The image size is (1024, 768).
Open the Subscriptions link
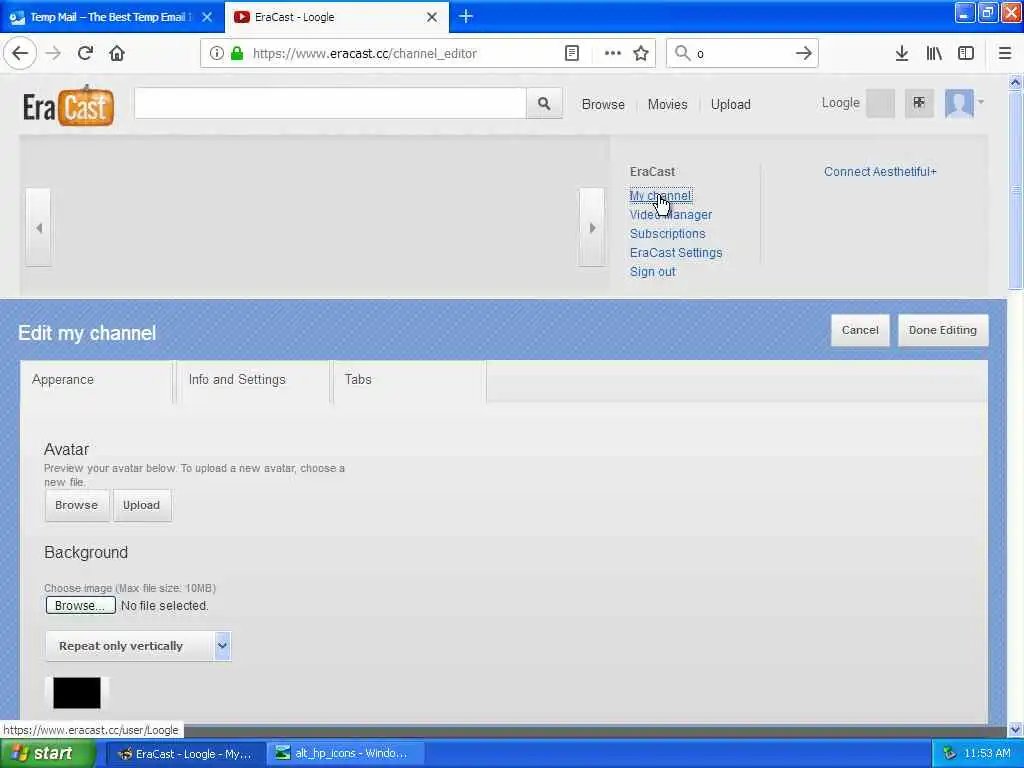667,233
